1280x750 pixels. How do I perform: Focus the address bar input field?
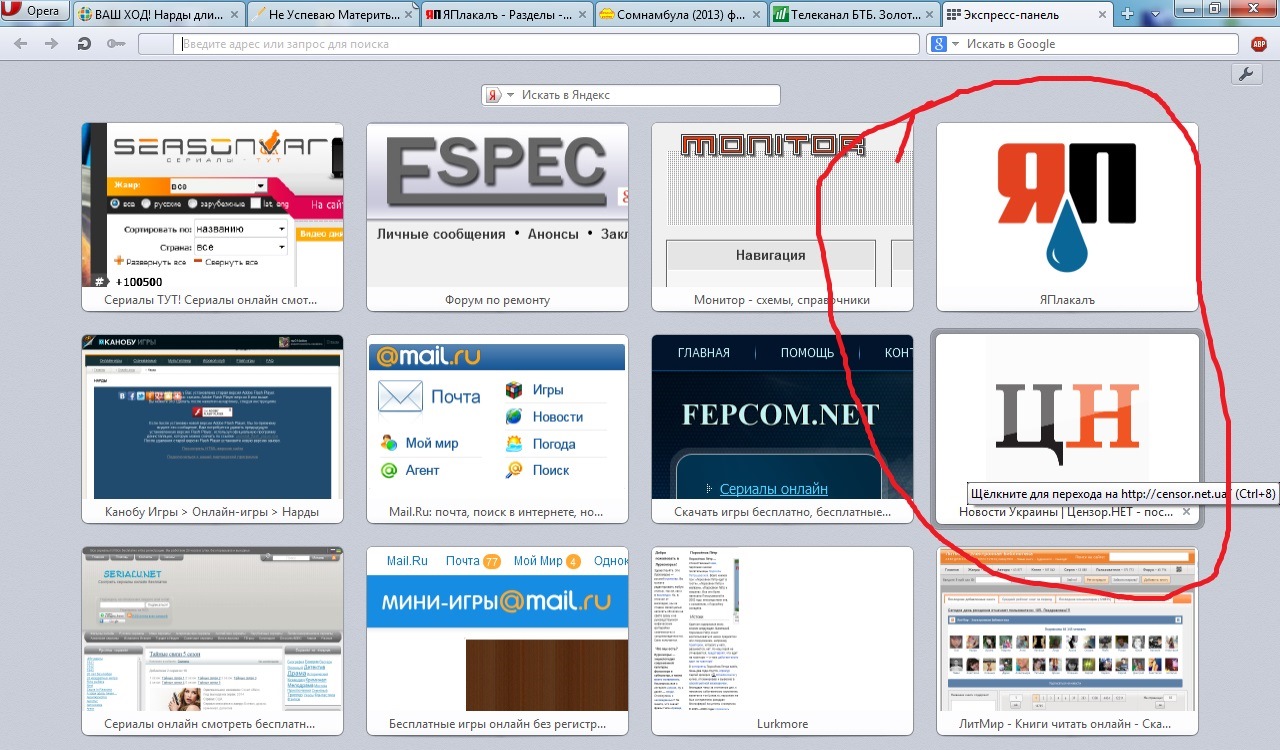(548, 44)
